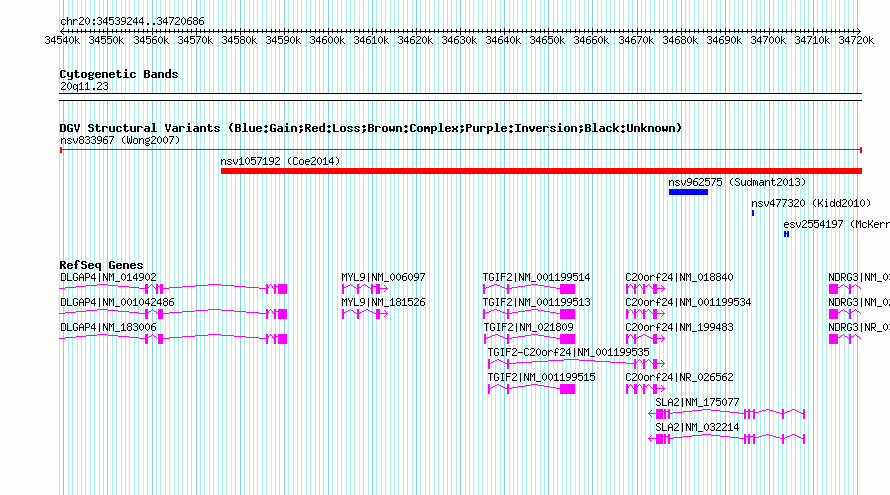The width and height of the screenshot is (890, 495).
Task: Select the SLA2 NM_175077 gene glyph
Action: click(727, 414)
